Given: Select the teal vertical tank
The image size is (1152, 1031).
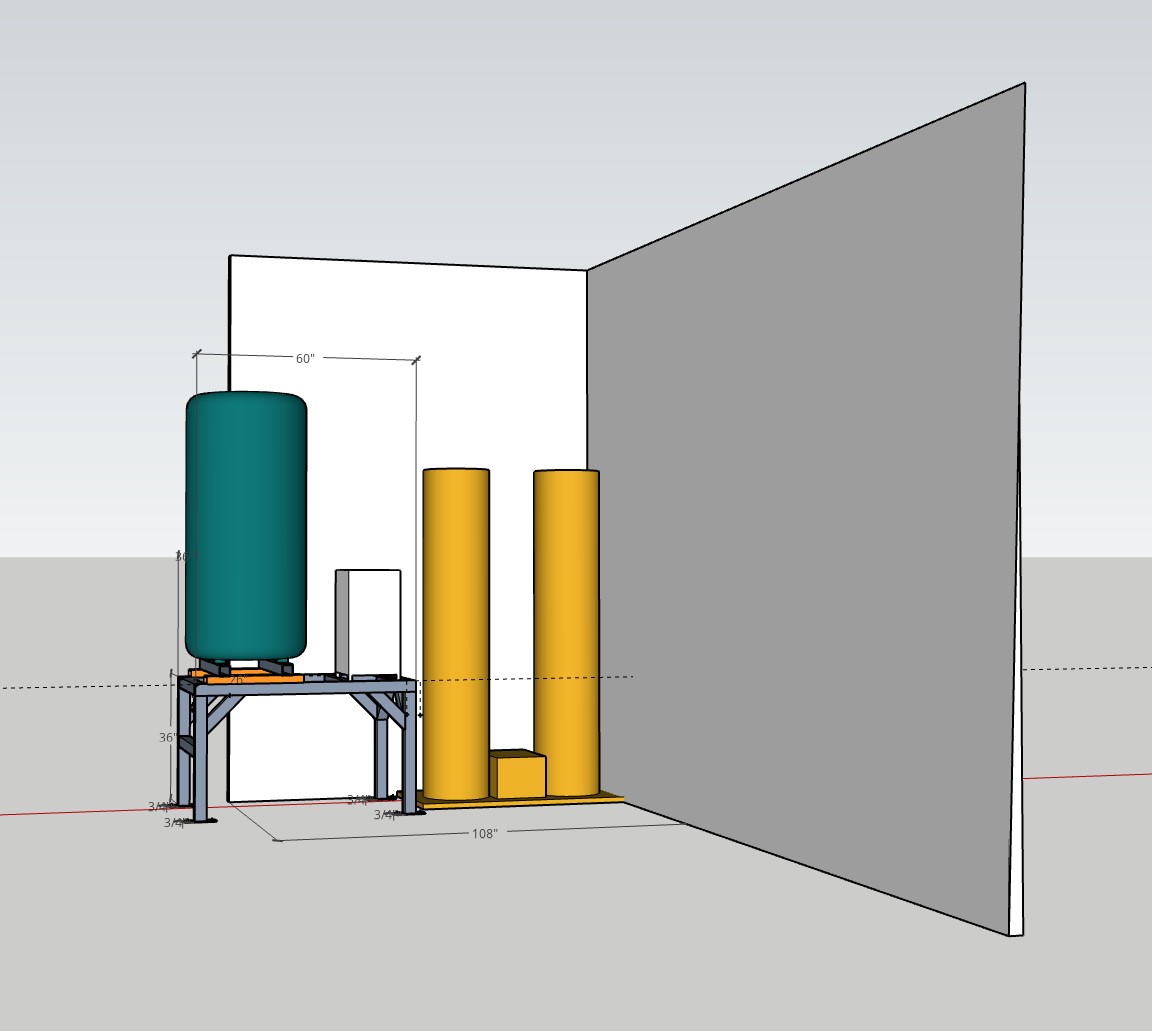Looking at the screenshot, I should (246, 525).
